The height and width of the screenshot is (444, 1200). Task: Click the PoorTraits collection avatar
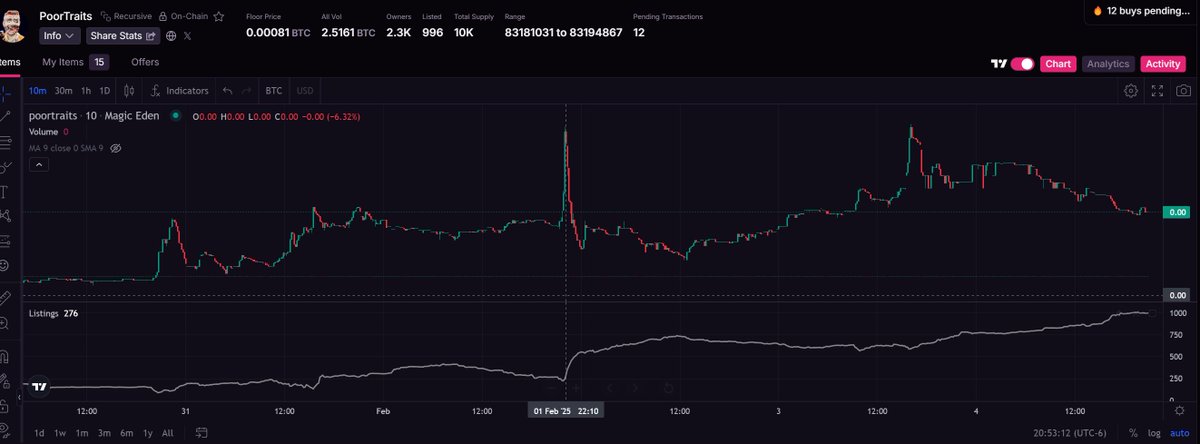click(13, 24)
